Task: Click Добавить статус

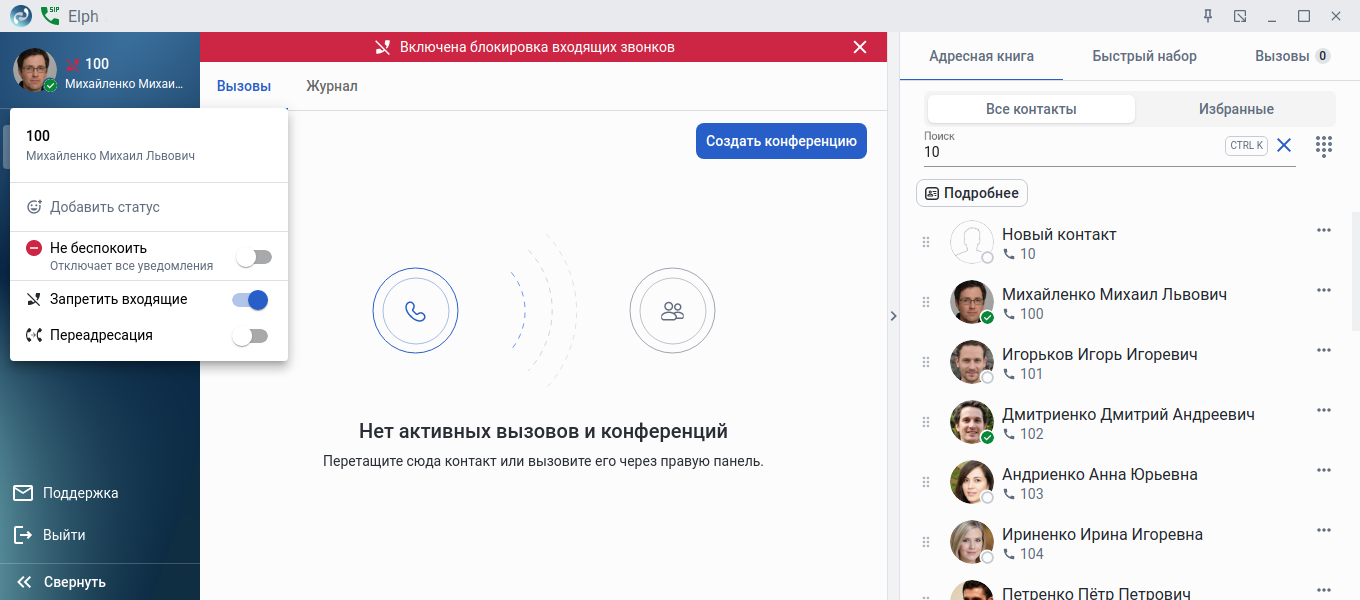Action: 105,207
